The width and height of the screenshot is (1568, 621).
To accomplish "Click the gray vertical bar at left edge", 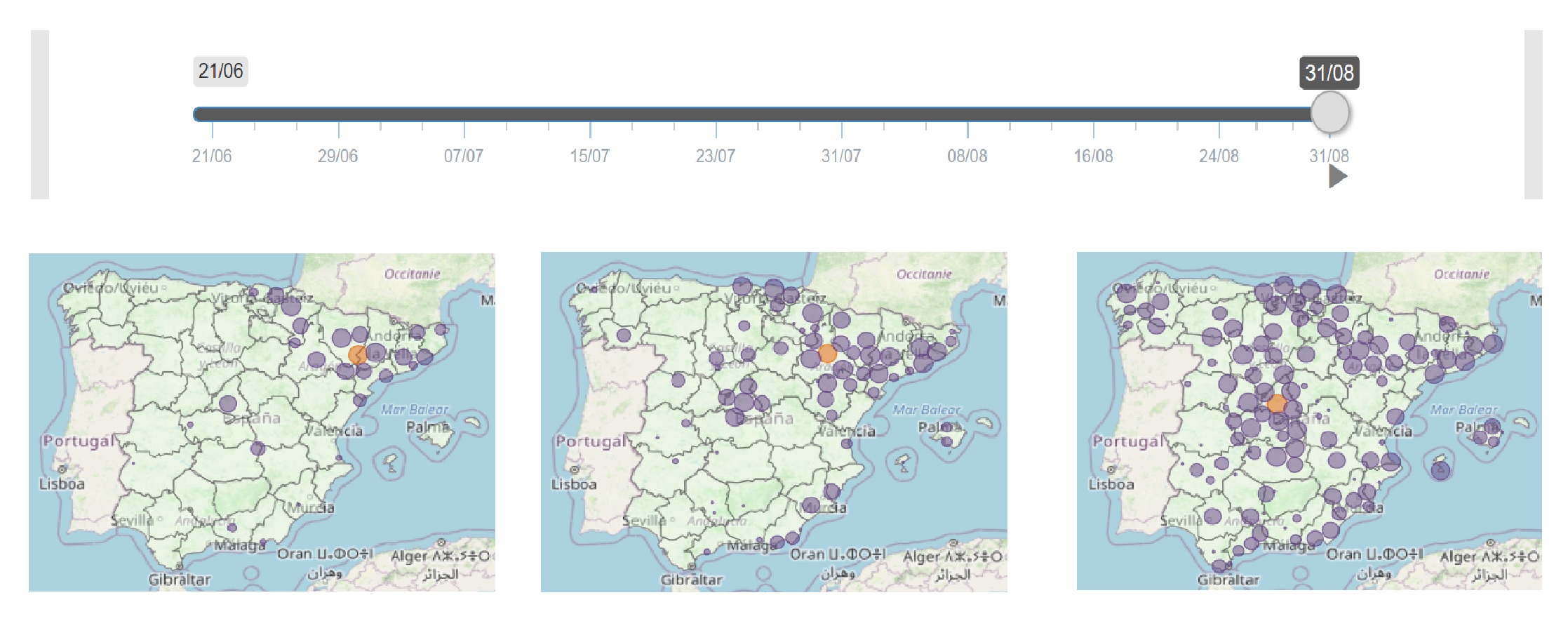I will 40,114.
